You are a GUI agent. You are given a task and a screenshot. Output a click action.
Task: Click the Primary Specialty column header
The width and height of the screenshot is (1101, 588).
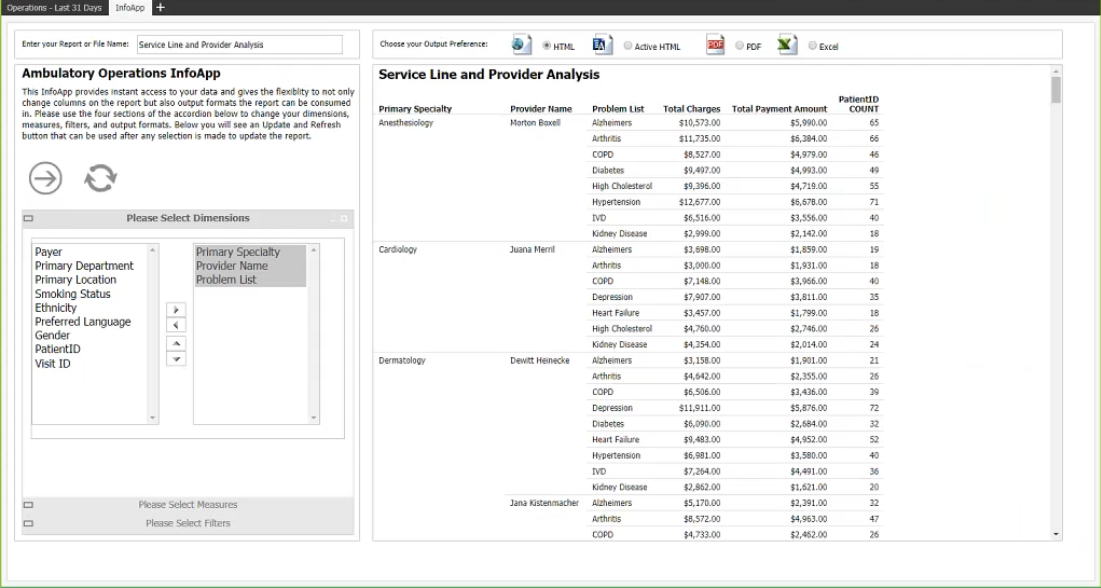point(415,109)
